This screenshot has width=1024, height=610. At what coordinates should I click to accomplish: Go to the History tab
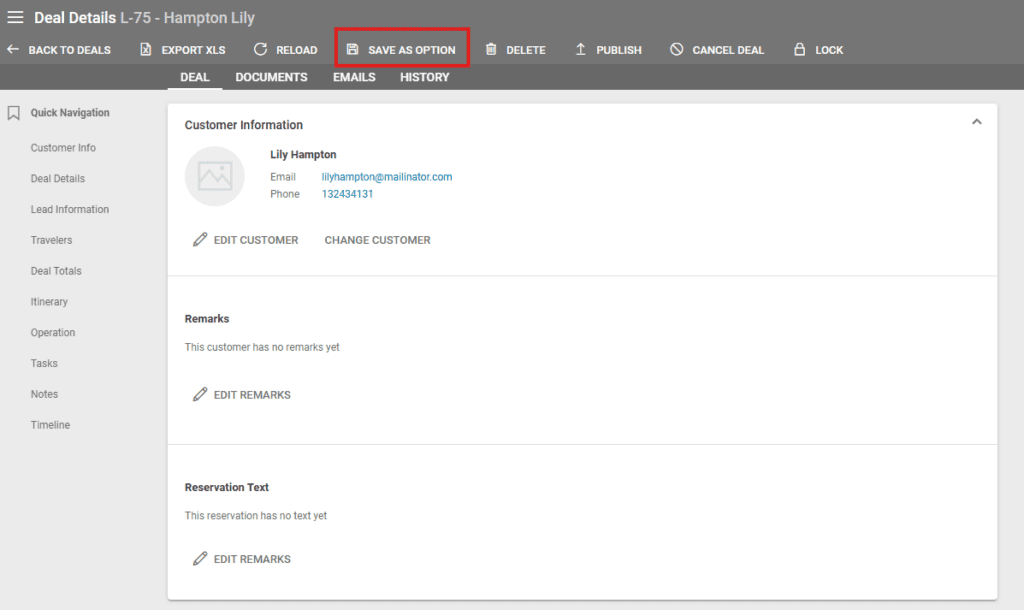424,77
